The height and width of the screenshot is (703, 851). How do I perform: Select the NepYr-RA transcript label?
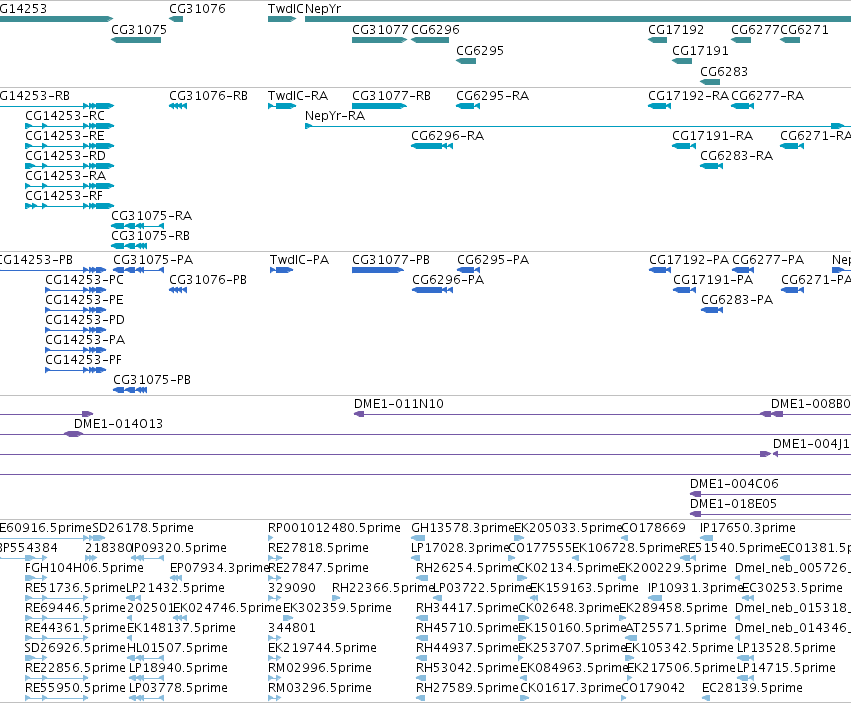pyautogui.click(x=335, y=116)
